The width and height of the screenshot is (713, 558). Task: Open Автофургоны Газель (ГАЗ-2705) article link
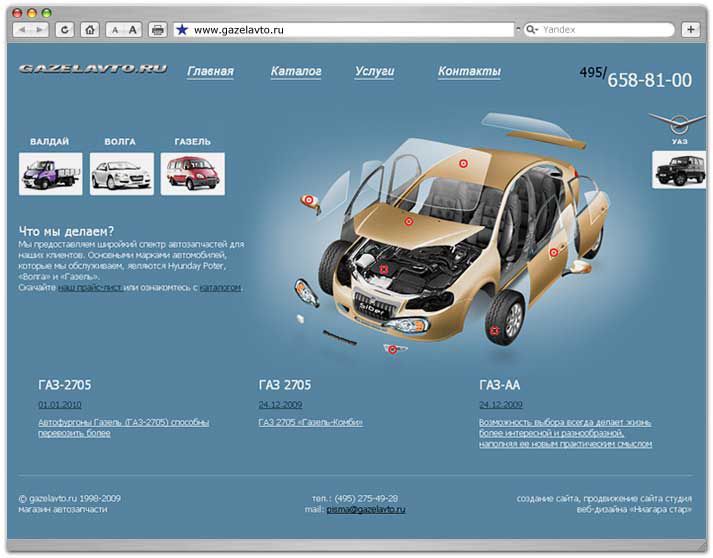pyautogui.click(x=124, y=427)
